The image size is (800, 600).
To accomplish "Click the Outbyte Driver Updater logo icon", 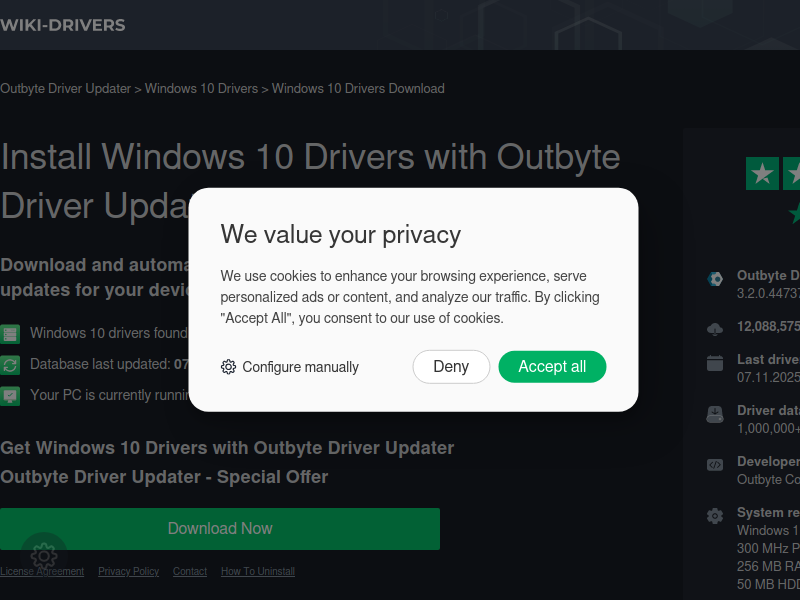I will pos(715,279).
